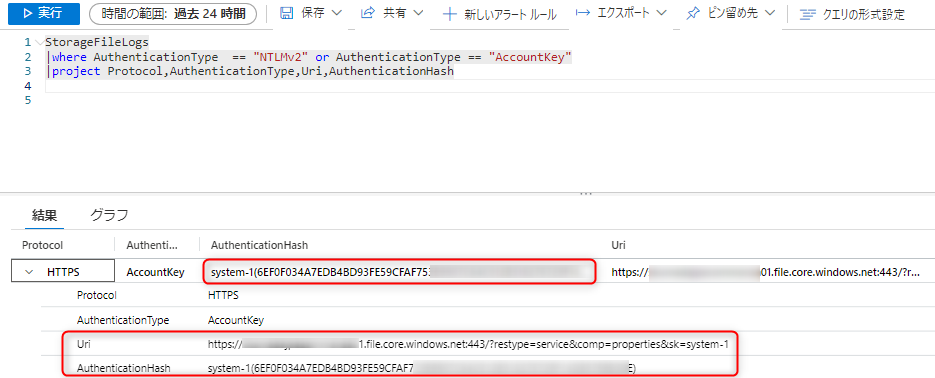Click the pane splitter ellipsis handle
Viewport: 935px width, 378px height.
586,193
